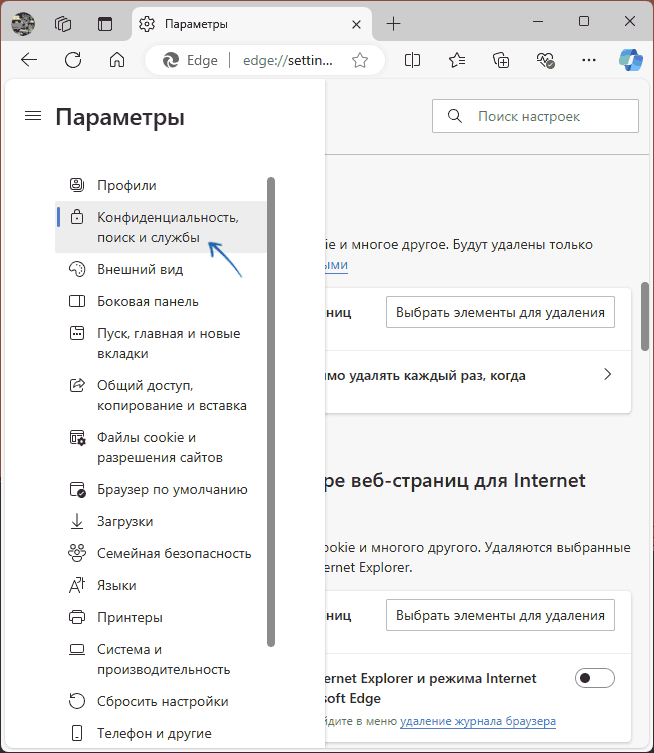Click the settings sidebar scrollbar

coord(271,412)
